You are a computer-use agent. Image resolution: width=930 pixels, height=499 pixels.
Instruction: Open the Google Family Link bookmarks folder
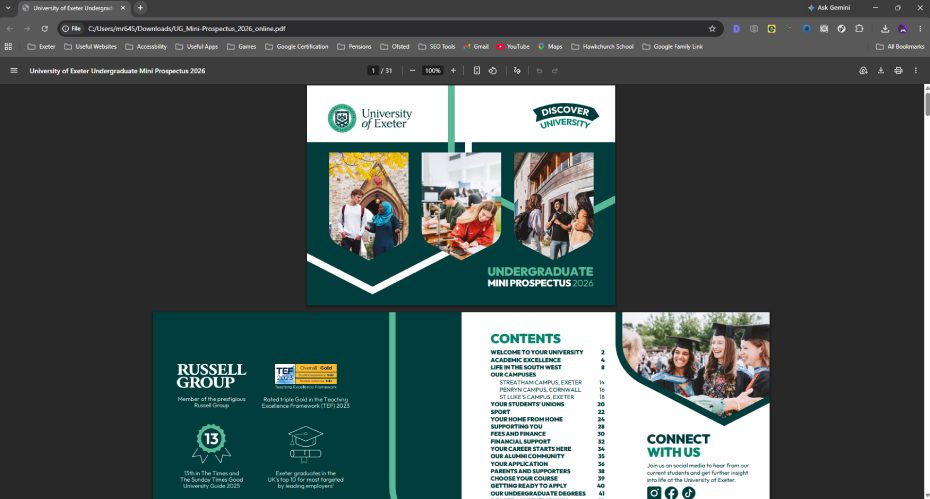coord(673,46)
